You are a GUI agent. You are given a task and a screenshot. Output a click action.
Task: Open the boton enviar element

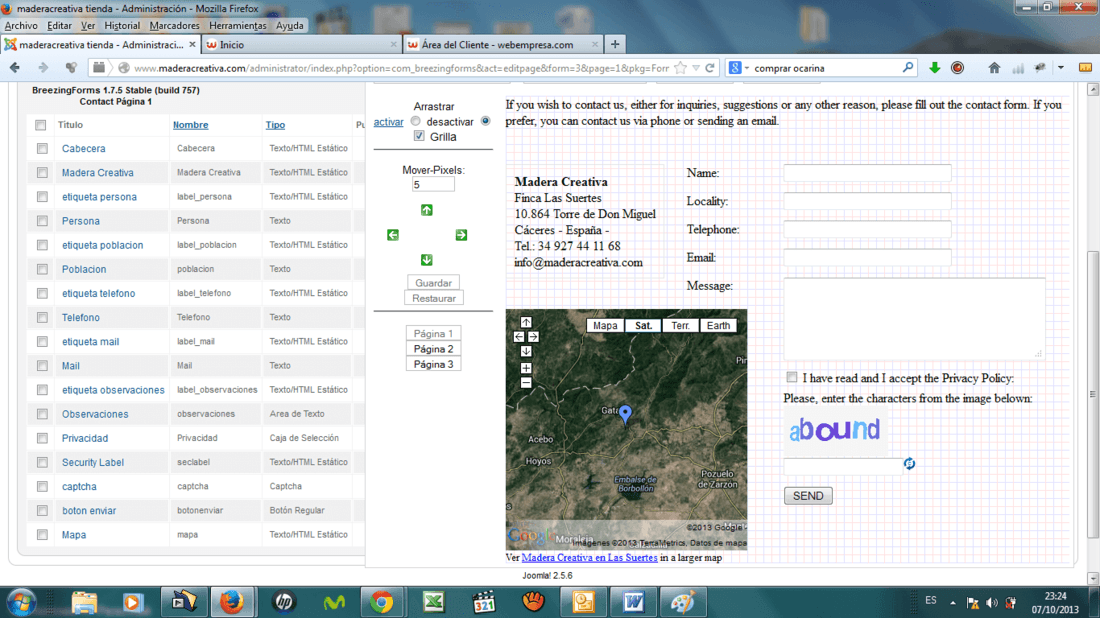[89, 511]
